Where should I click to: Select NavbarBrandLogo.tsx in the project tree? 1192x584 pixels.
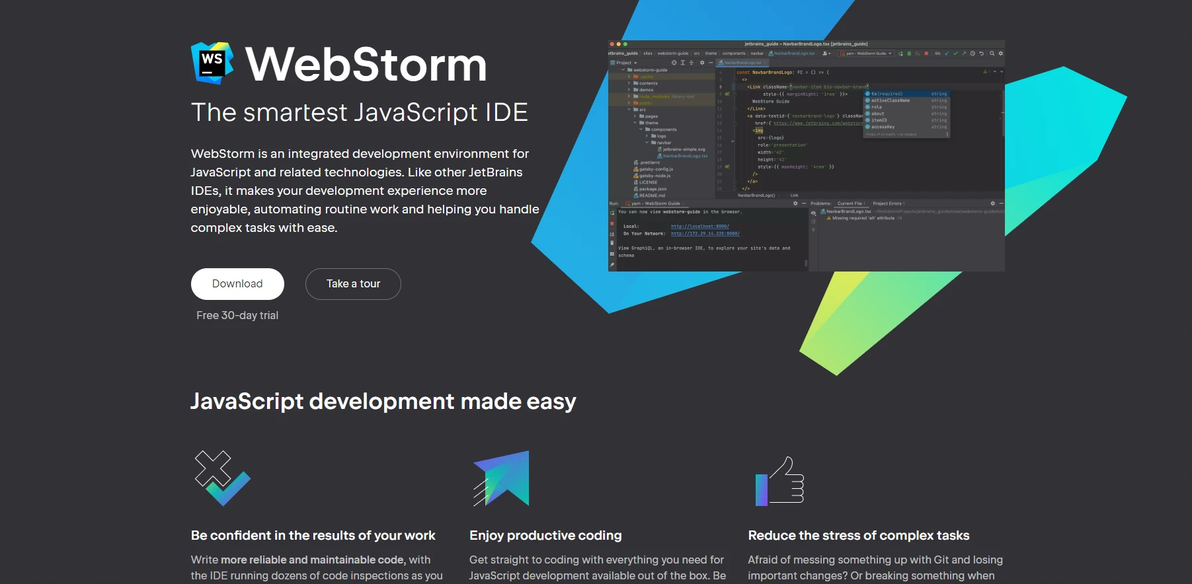684,155
